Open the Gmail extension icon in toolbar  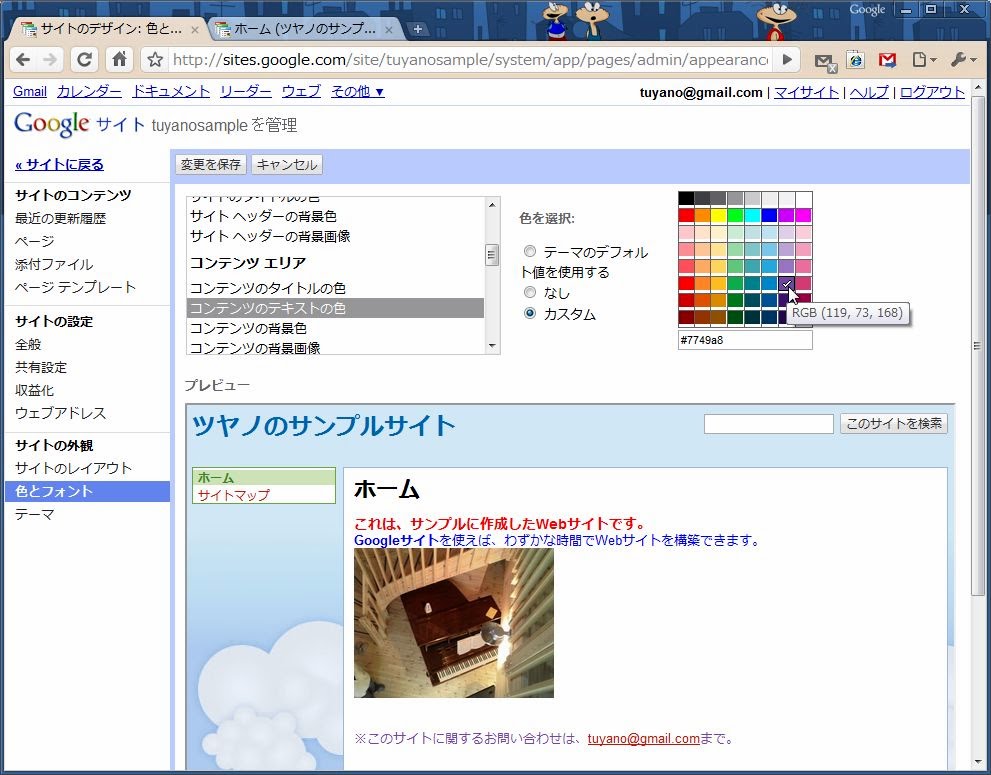[887, 60]
